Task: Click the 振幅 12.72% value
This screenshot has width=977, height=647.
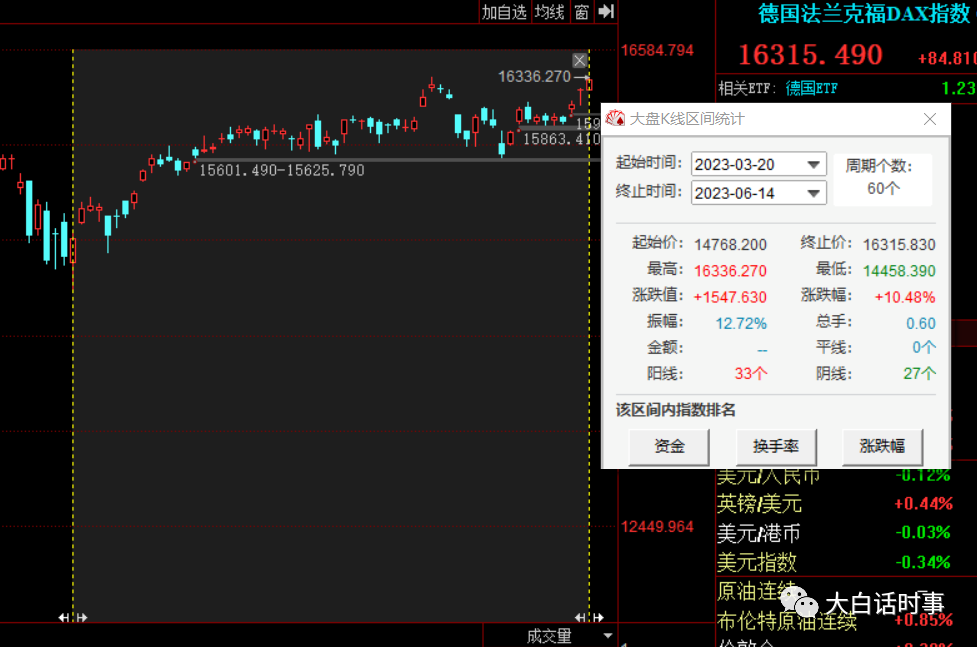Action: [741, 324]
